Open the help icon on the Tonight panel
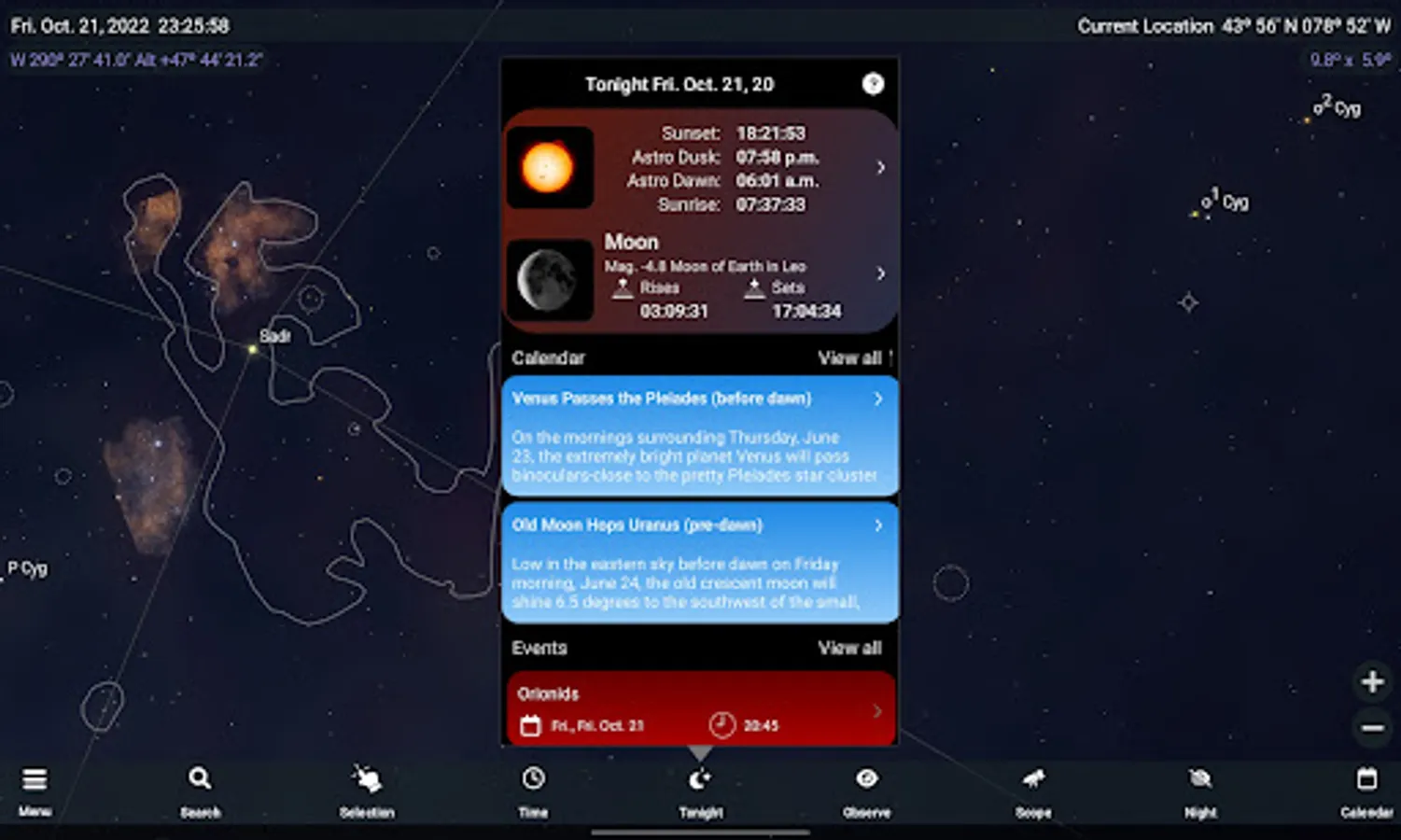Screen dimensions: 1401x840 (x=874, y=84)
